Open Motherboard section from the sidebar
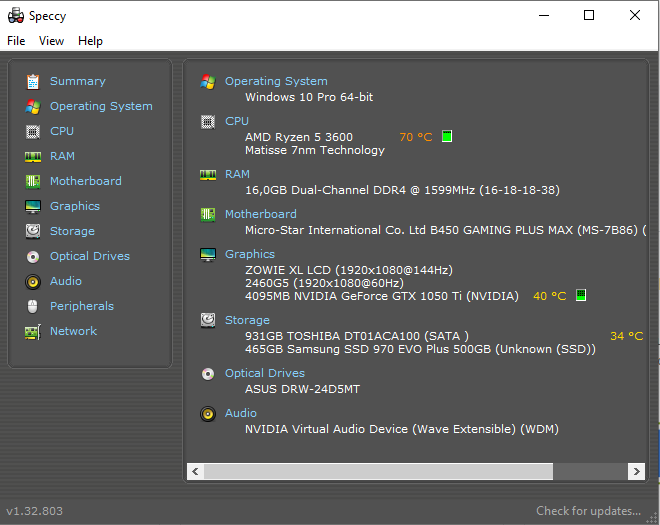Screen dimensions: 660x525 tap(86, 181)
